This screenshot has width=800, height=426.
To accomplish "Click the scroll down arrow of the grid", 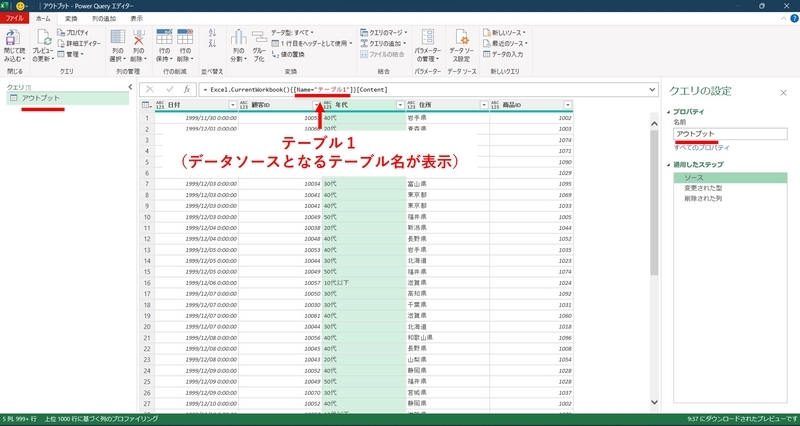I will click(x=655, y=403).
